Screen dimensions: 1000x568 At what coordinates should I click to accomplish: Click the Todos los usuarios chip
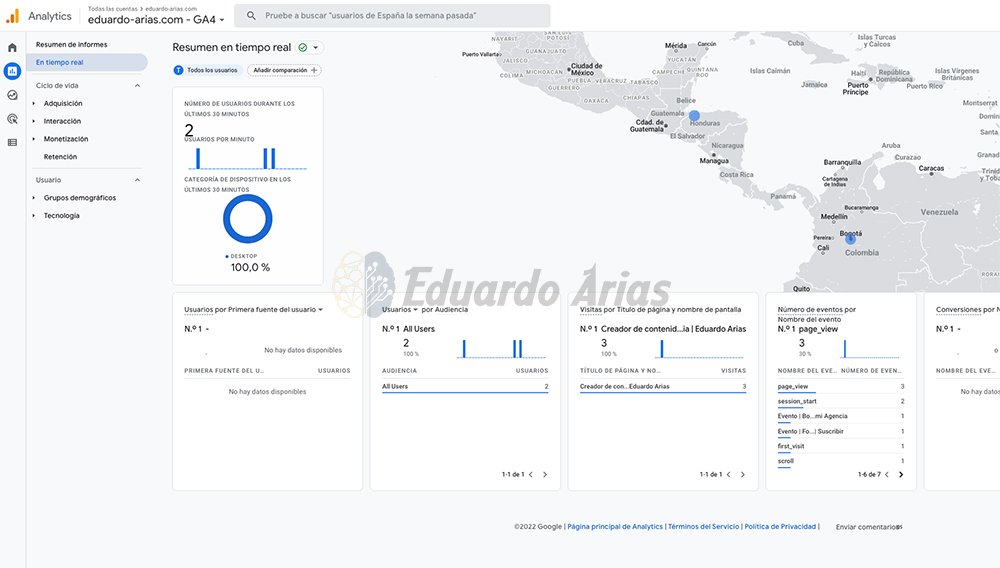(207, 70)
